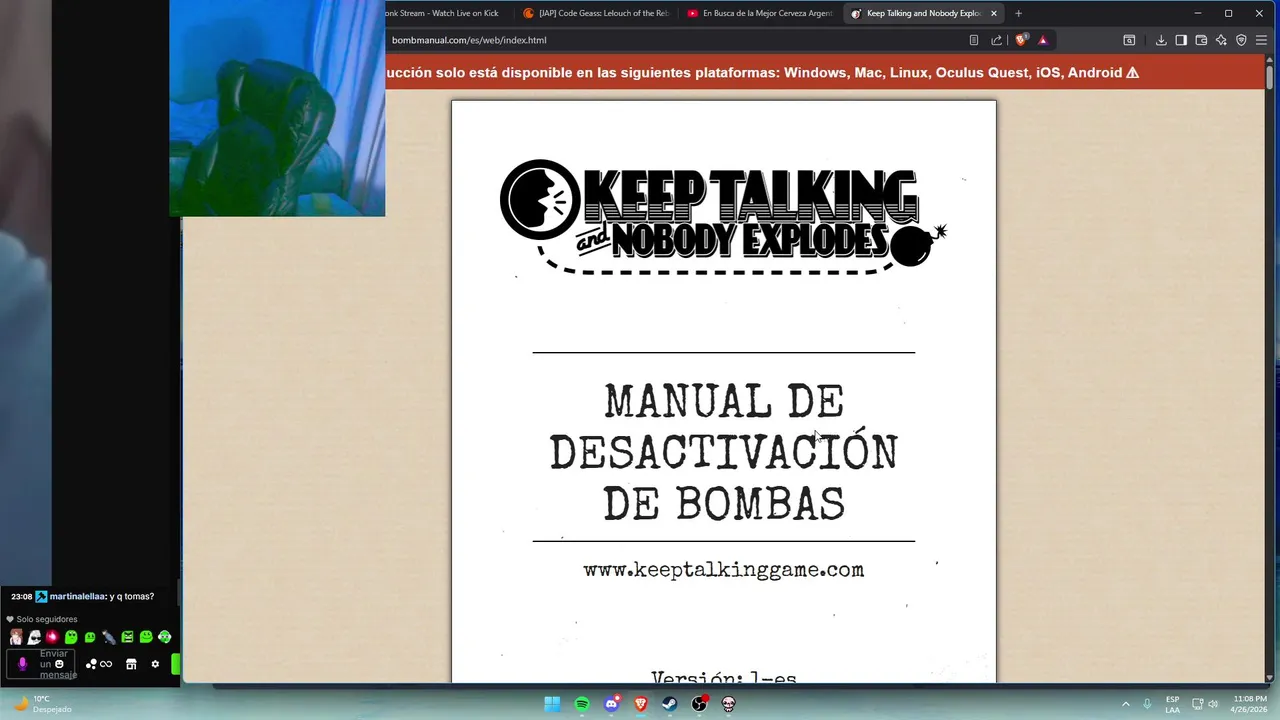1280x720 pixels.
Task: Open the shop storefront icon in chat
Action: [x=131, y=664]
